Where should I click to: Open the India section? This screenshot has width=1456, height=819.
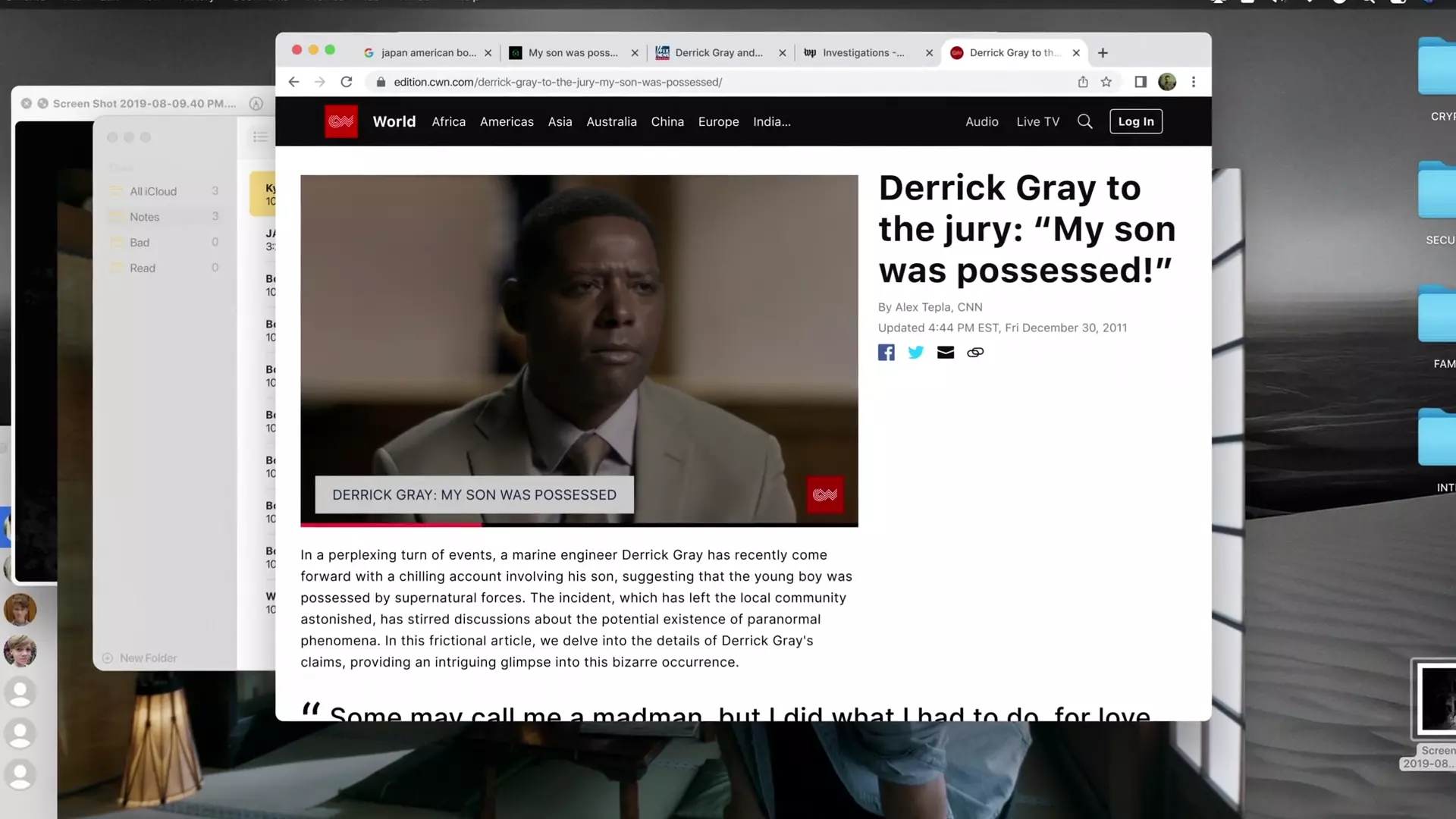pos(772,121)
